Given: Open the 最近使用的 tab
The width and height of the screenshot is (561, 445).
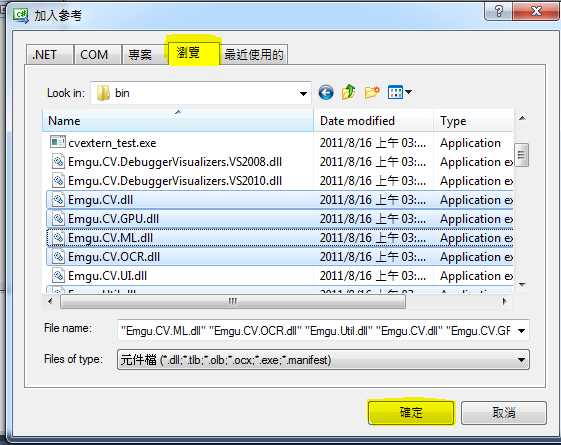Looking at the screenshot, I should coord(254,55).
